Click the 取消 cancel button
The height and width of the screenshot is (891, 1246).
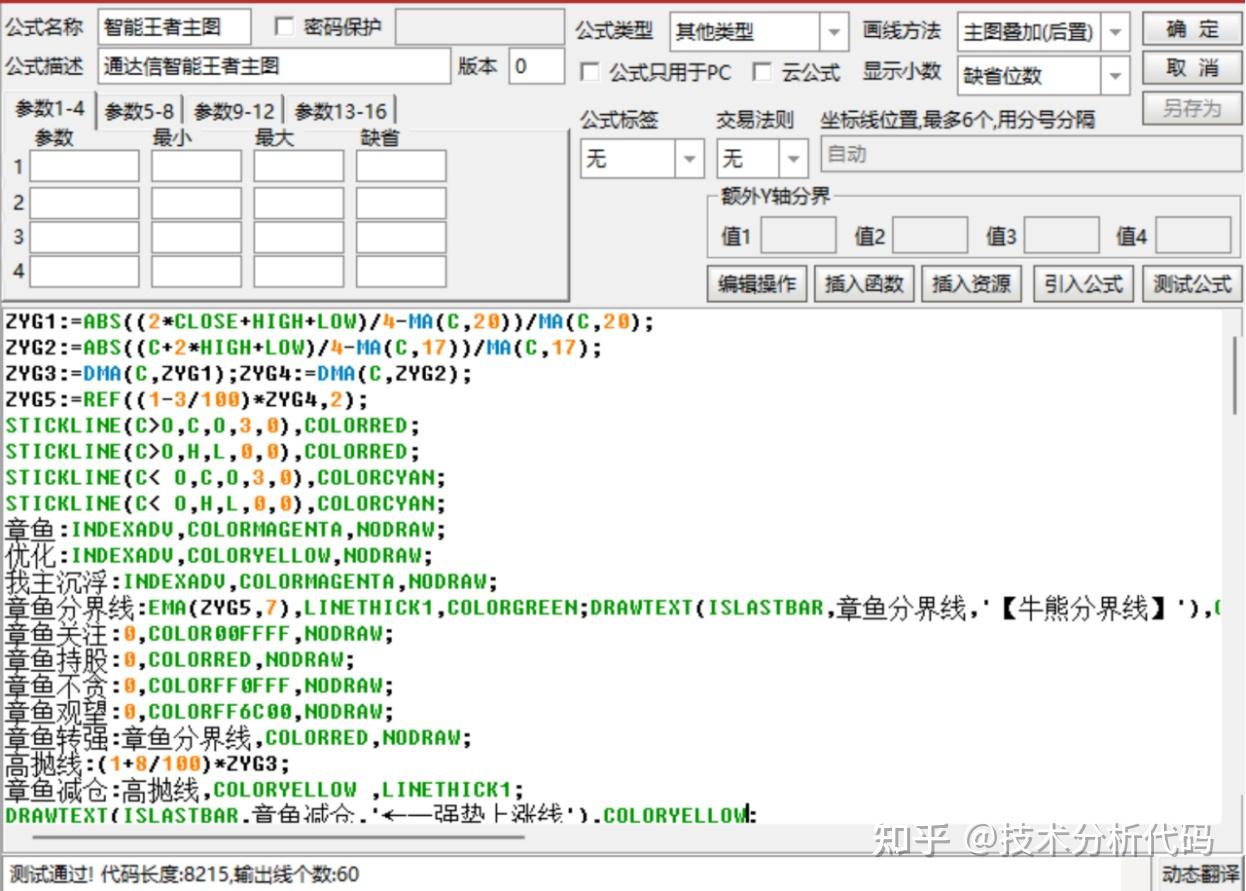coord(1192,68)
